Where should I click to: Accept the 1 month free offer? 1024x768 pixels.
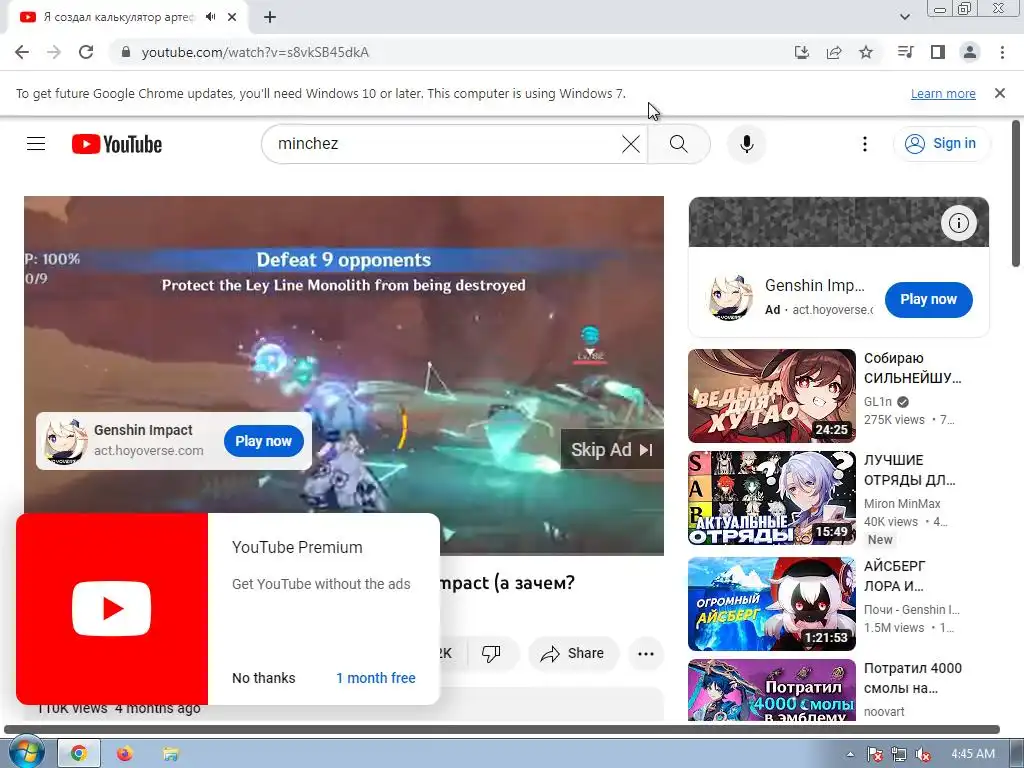click(376, 678)
